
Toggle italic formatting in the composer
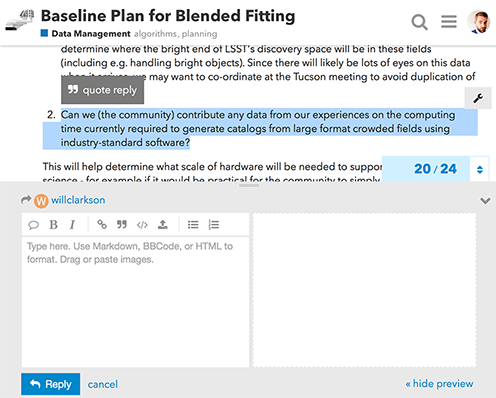coord(72,225)
